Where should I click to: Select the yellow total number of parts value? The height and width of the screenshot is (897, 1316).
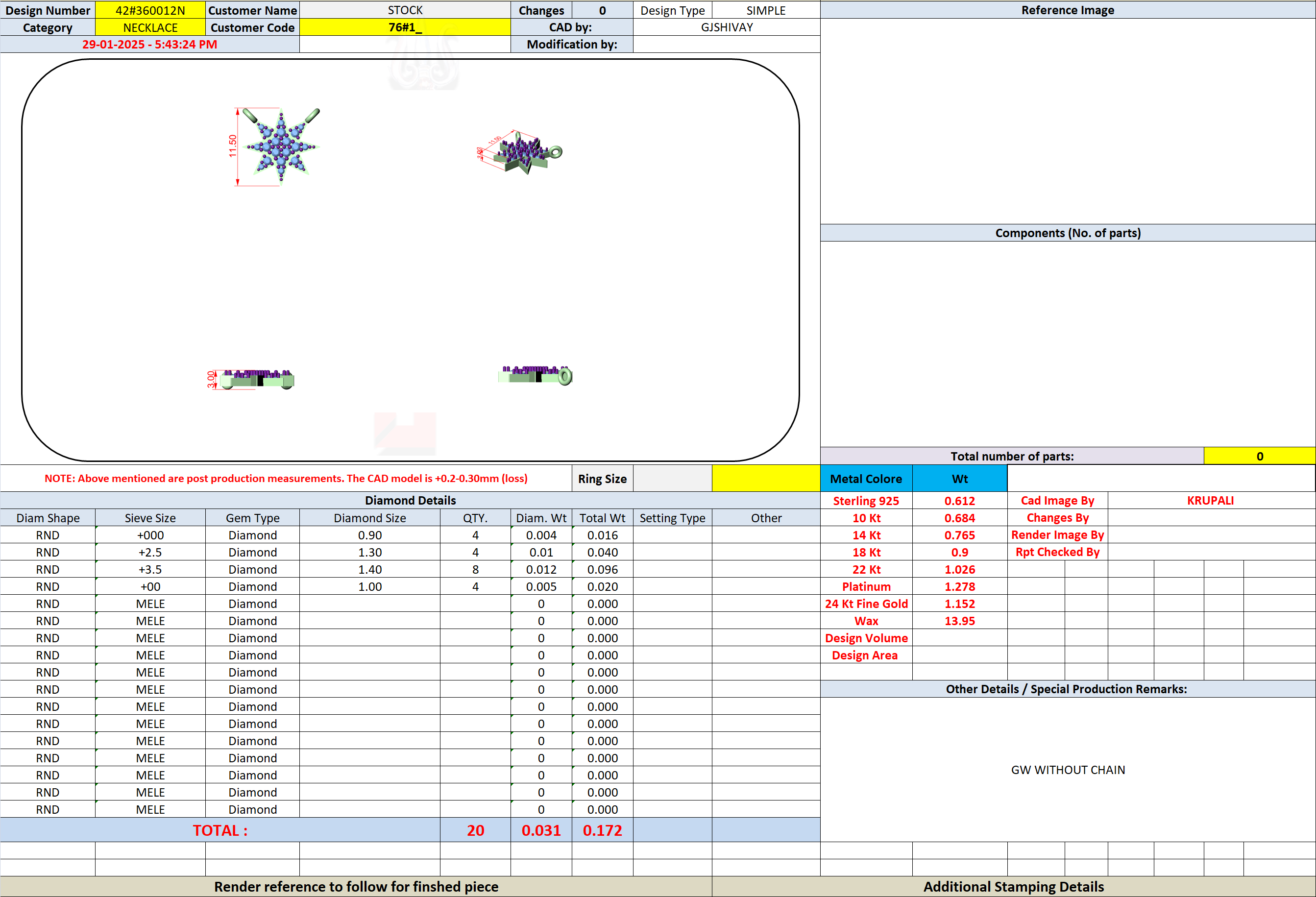[1259, 456]
